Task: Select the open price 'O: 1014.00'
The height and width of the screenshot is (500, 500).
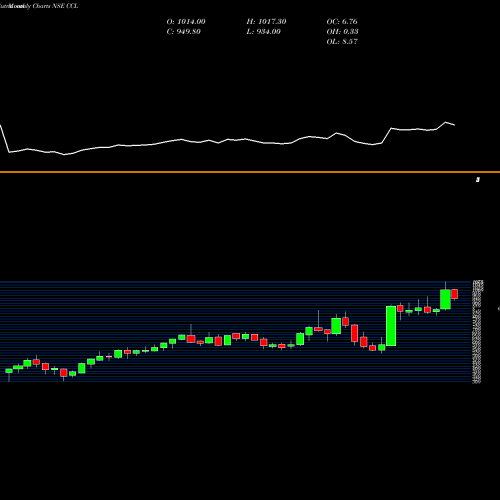Action: (x=186, y=22)
